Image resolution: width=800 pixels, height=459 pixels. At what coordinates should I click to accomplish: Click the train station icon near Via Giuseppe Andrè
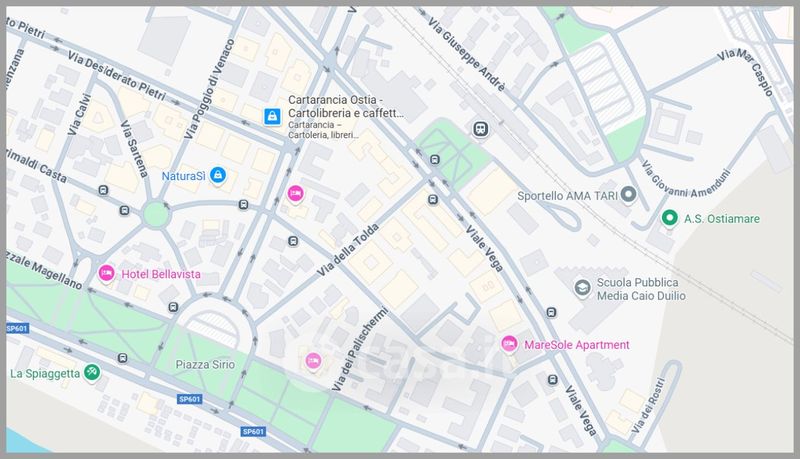coord(481,129)
